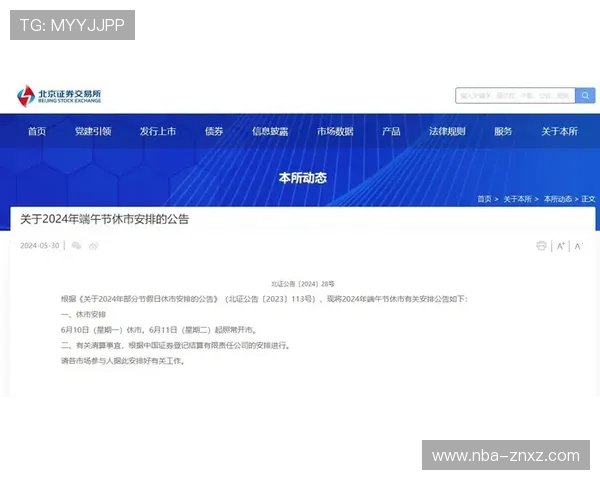This screenshot has height=480, width=600.
Task: Open the 市场数据 navigation item
Action: [x=335, y=131]
